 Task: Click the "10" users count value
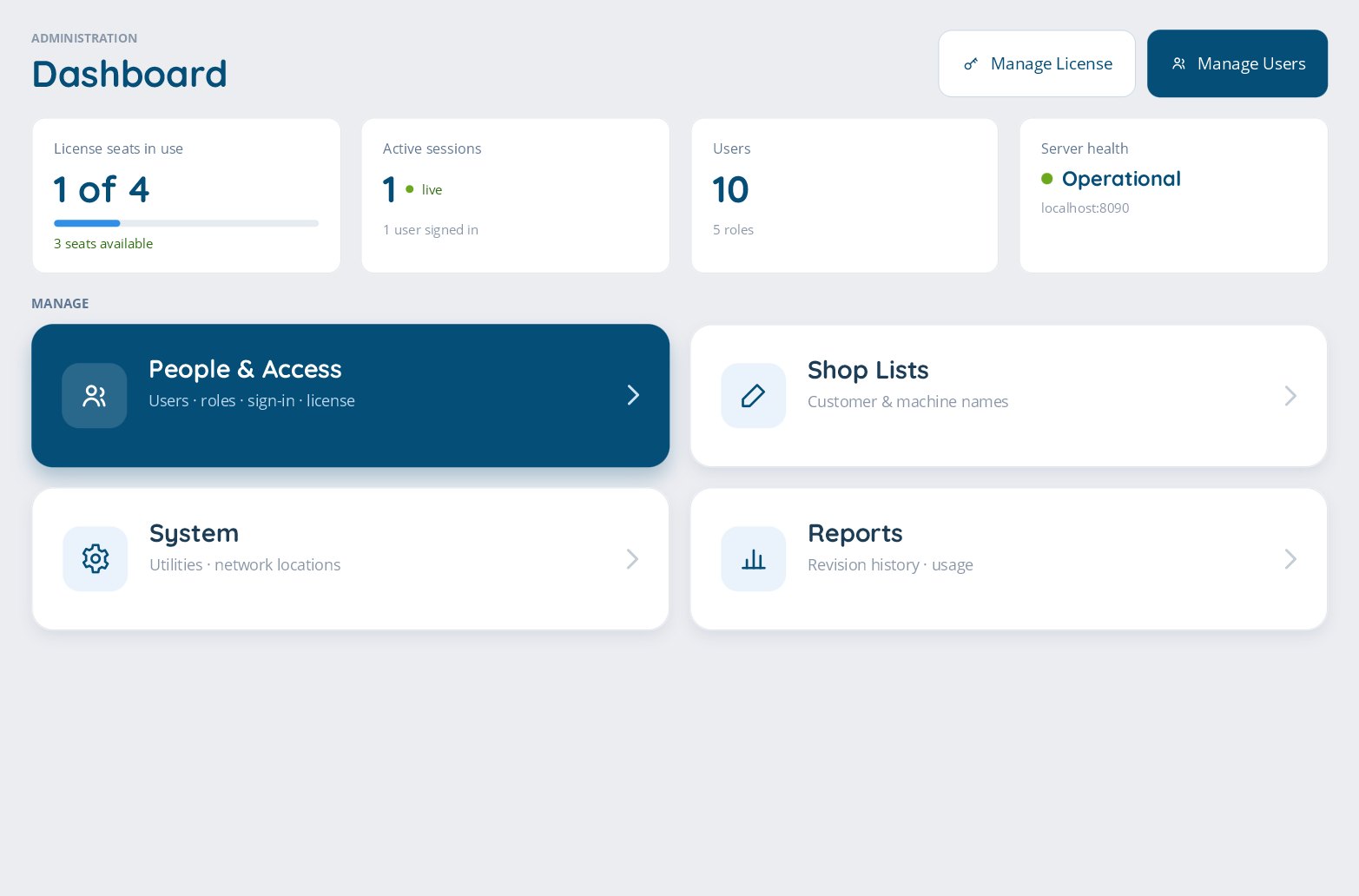[x=730, y=189]
